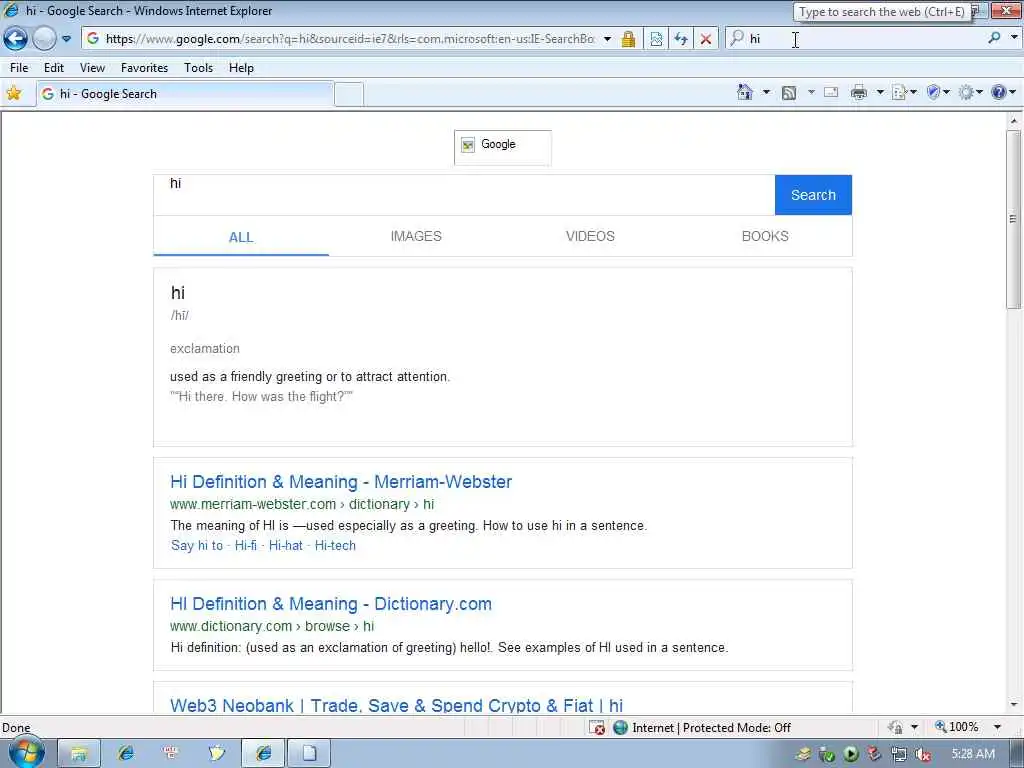This screenshot has height=768, width=1024.
Task: Open the View menu
Action: 92,68
